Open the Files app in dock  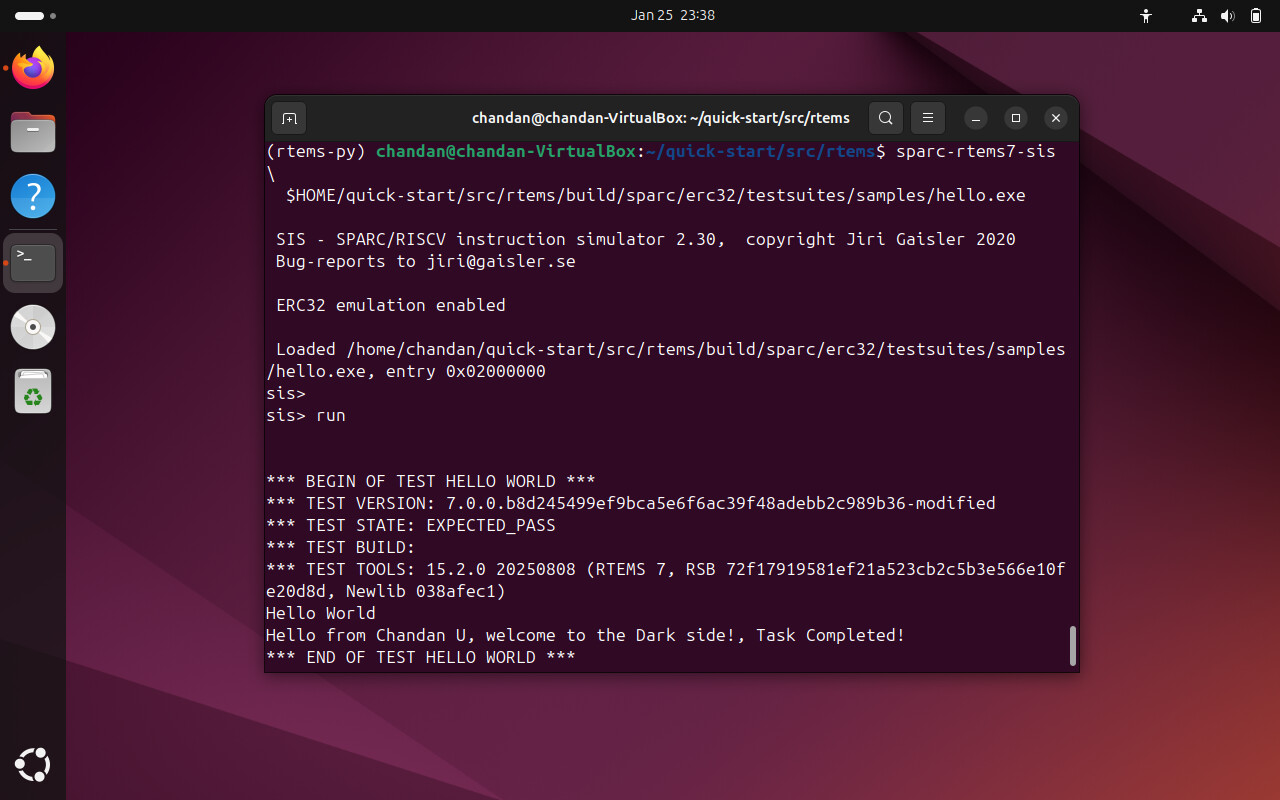click(x=33, y=133)
